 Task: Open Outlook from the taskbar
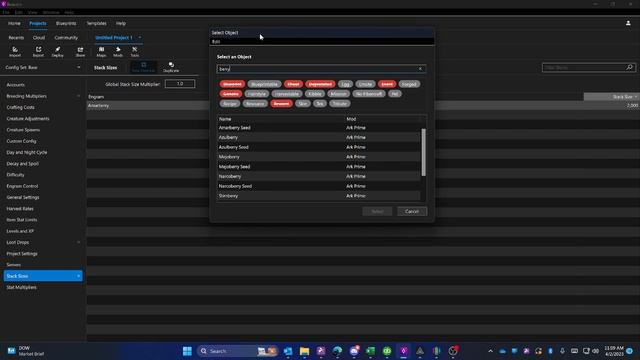pos(288,351)
